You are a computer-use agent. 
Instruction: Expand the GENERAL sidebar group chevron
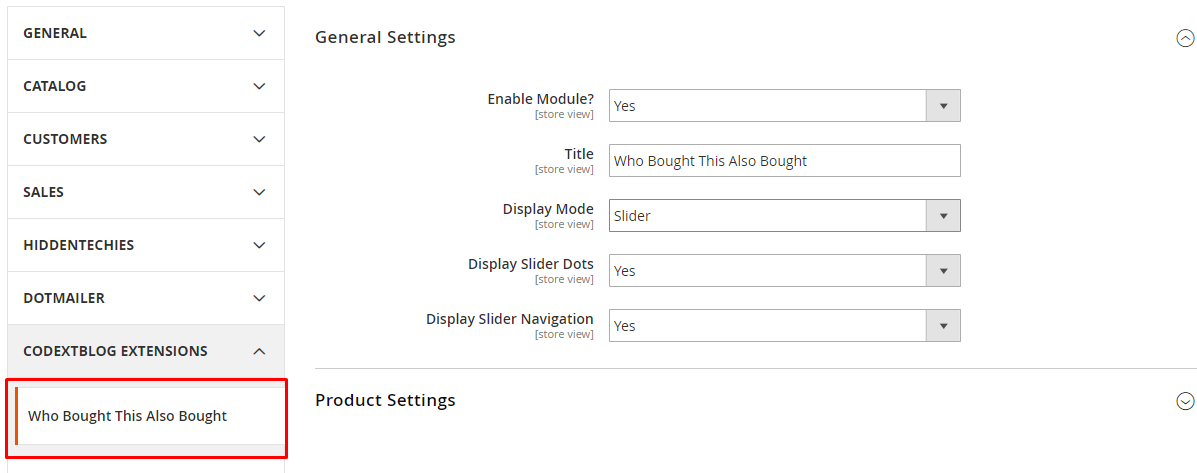(259, 33)
